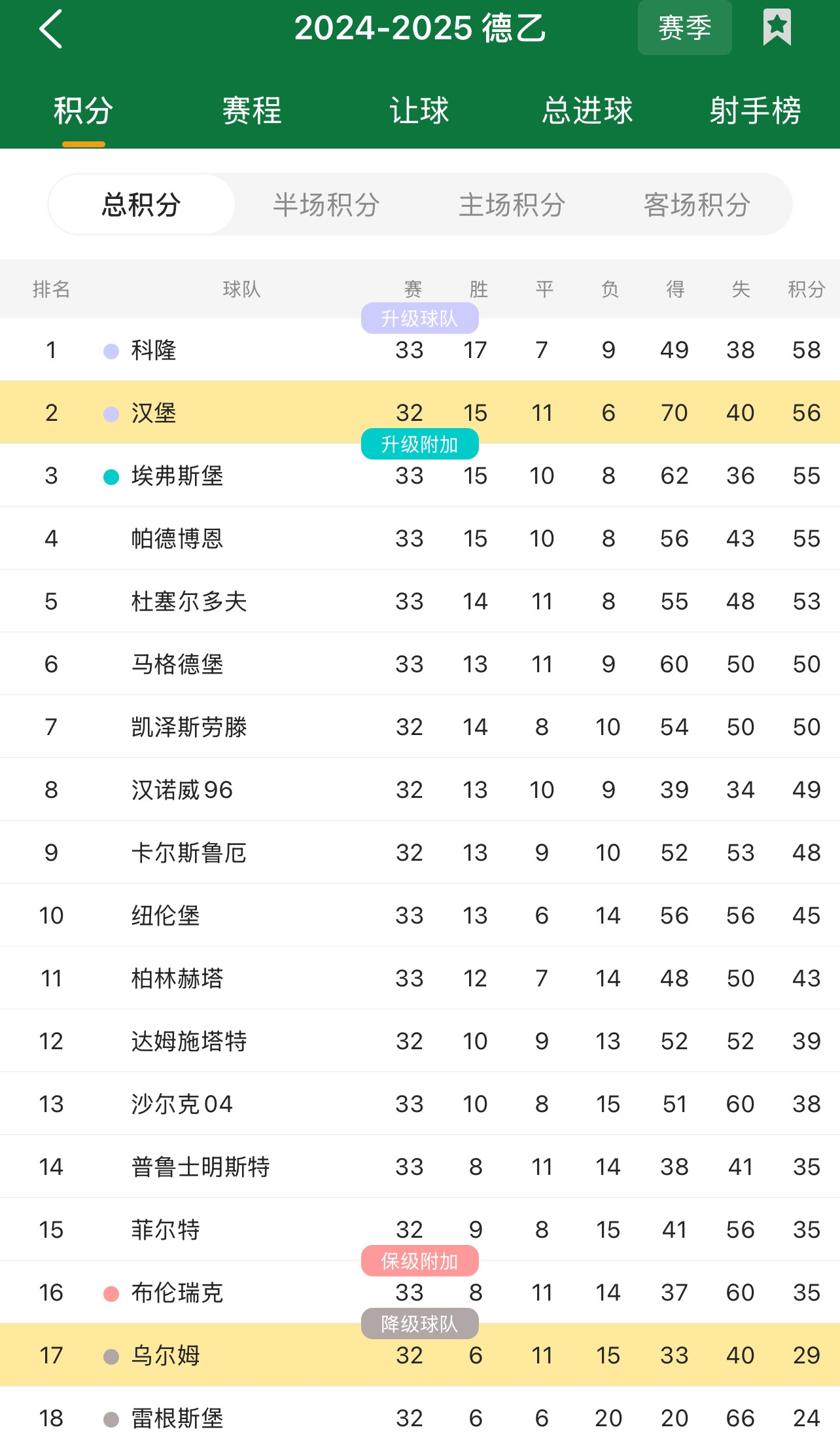Select the 客场积分 filter
The height and width of the screenshot is (1440, 840).
point(697,205)
